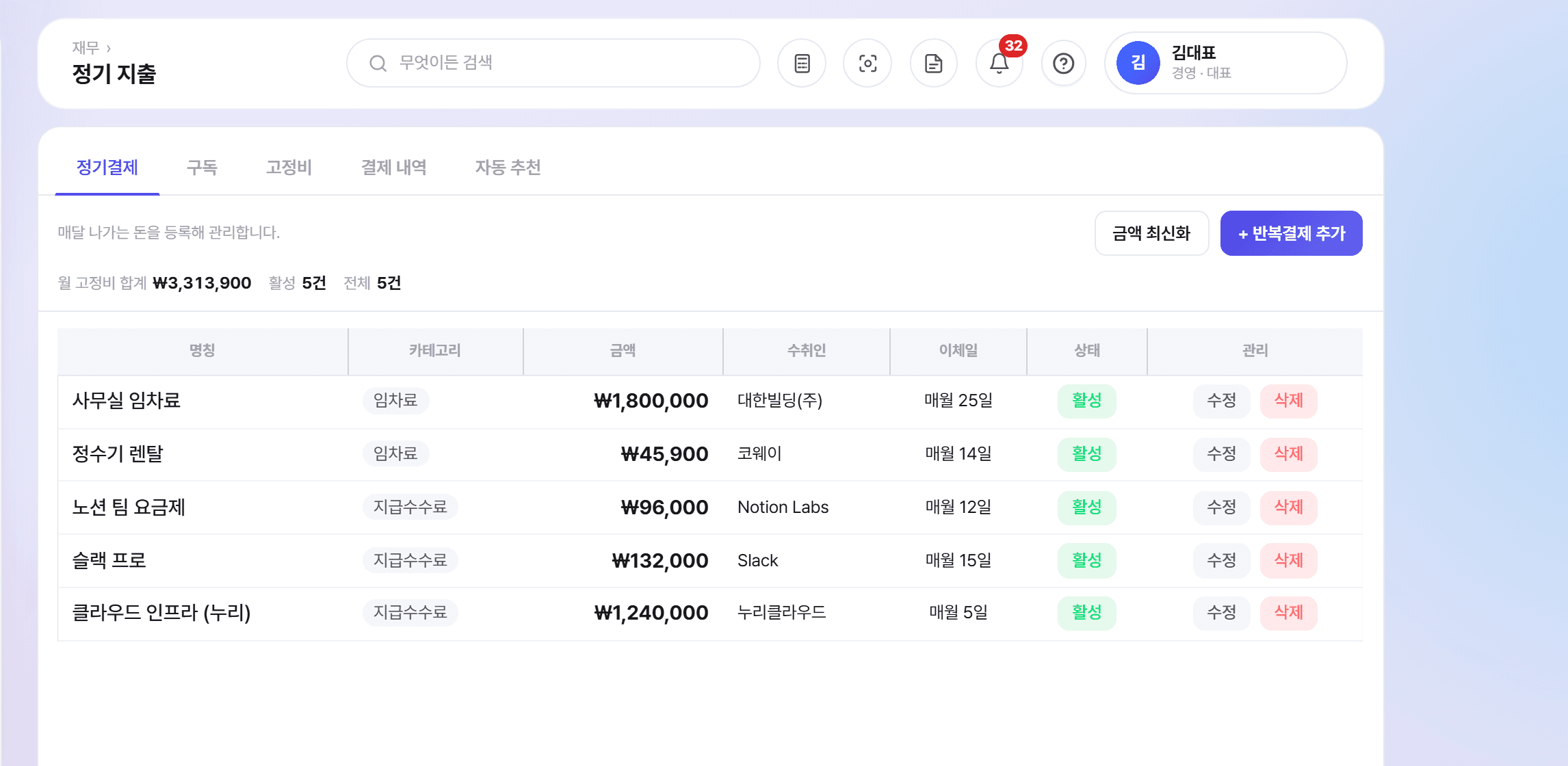Edit the 정수기 렌탈 row
The width and height of the screenshot is (1568, 766).
(x=1222, y=454)
